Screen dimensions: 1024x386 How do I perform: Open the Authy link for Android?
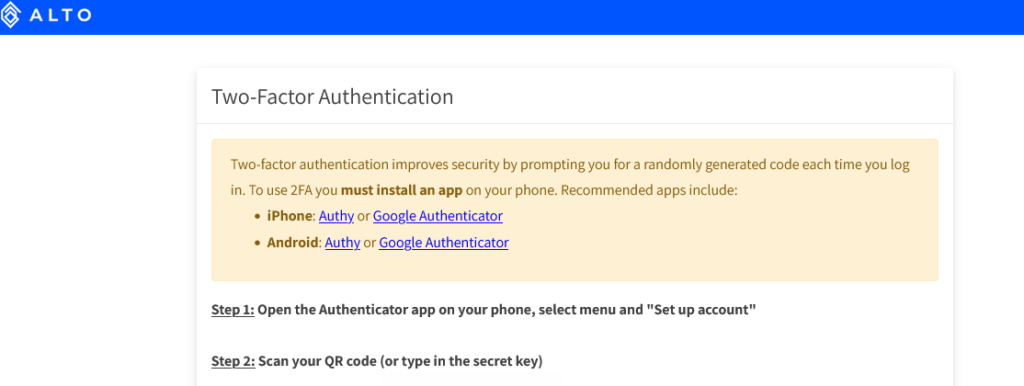342,242
